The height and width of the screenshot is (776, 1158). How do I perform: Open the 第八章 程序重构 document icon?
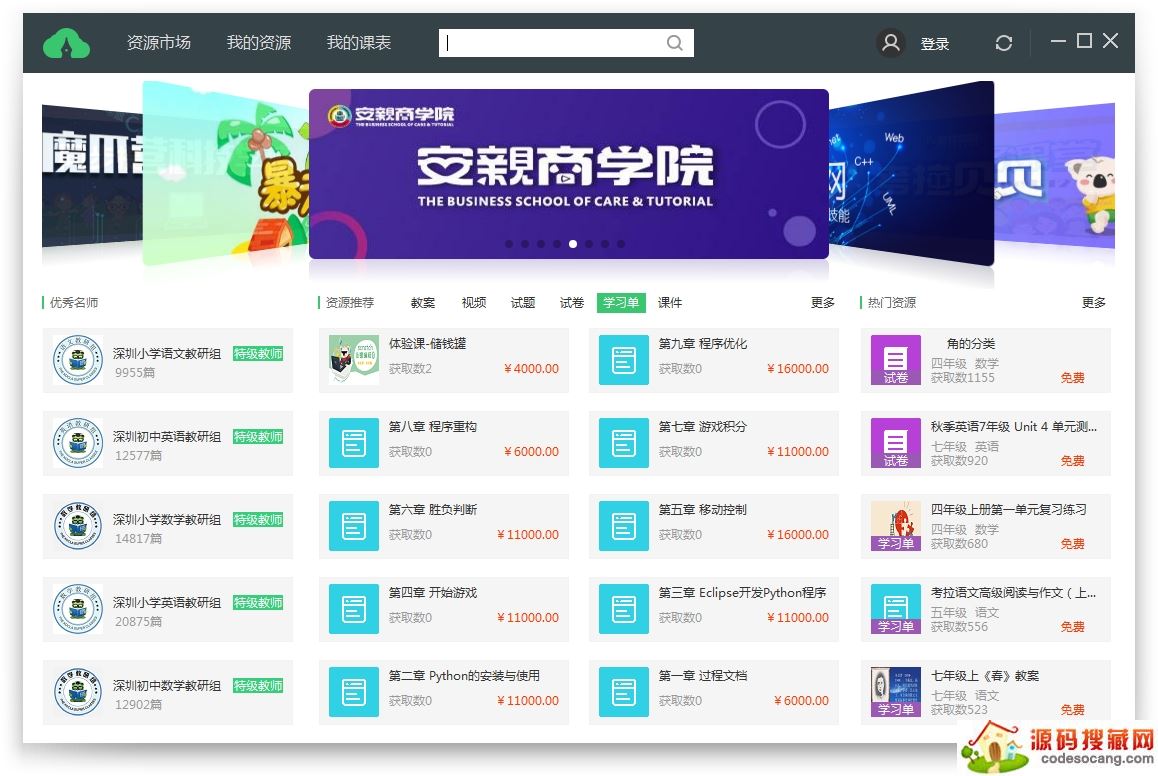[x=354, y=443]
